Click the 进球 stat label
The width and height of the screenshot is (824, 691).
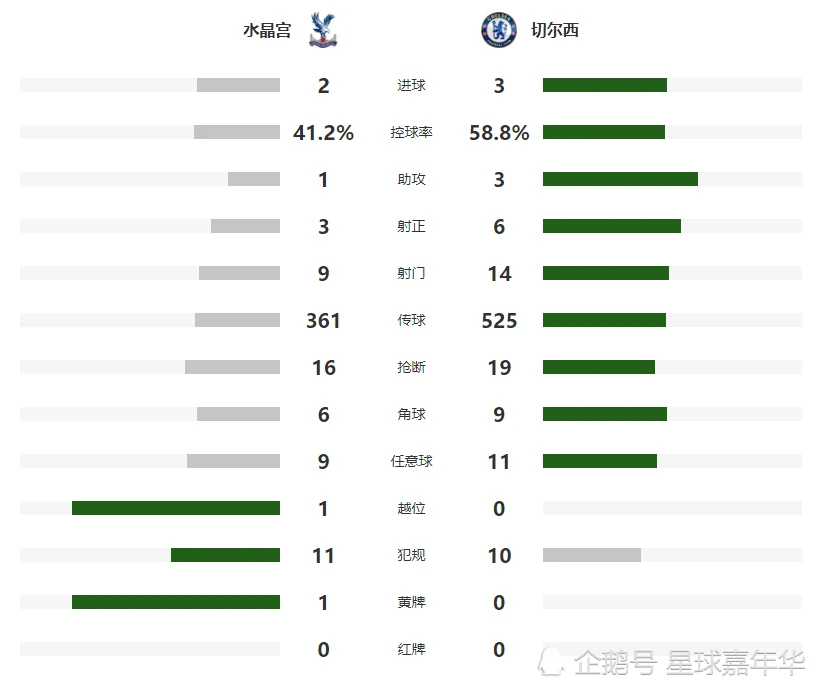point(411,85)
